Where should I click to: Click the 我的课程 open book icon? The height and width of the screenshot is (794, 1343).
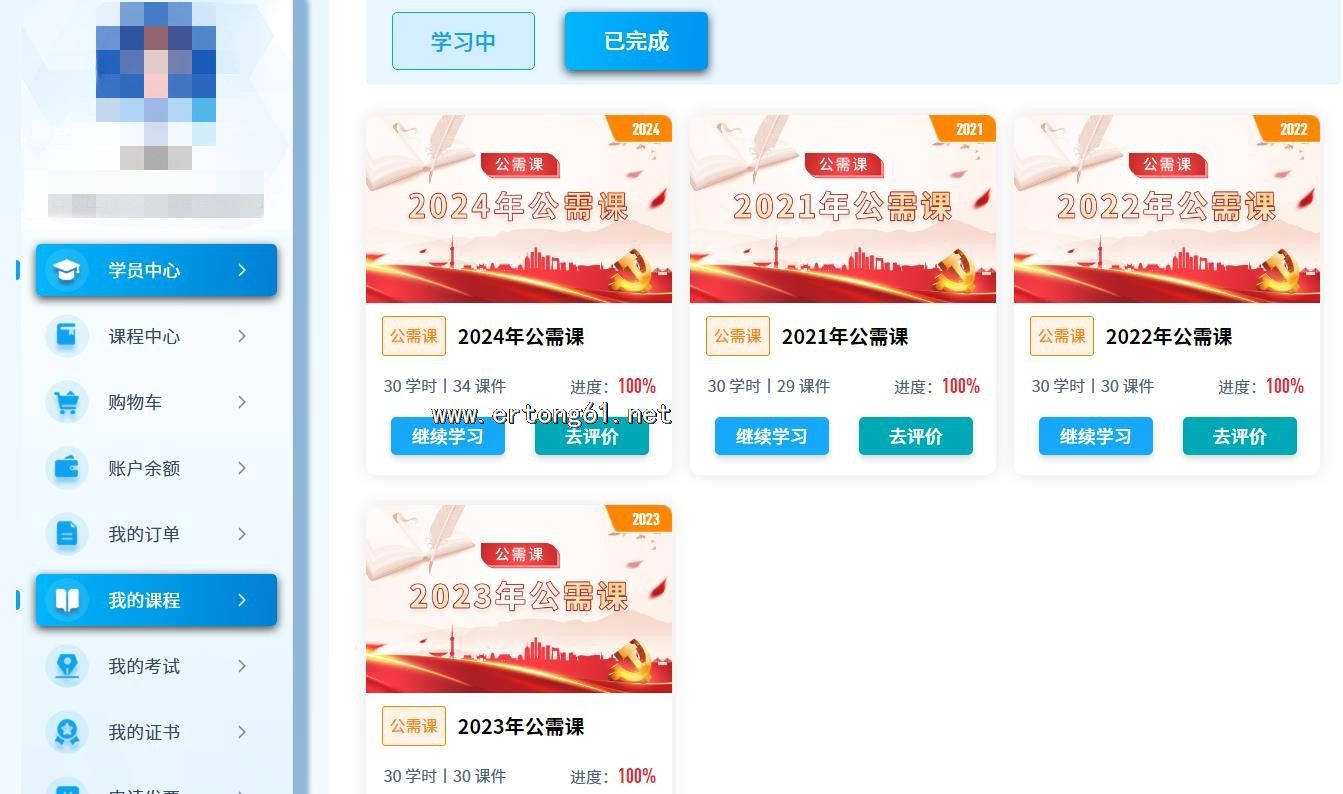[x=67, y=600]
